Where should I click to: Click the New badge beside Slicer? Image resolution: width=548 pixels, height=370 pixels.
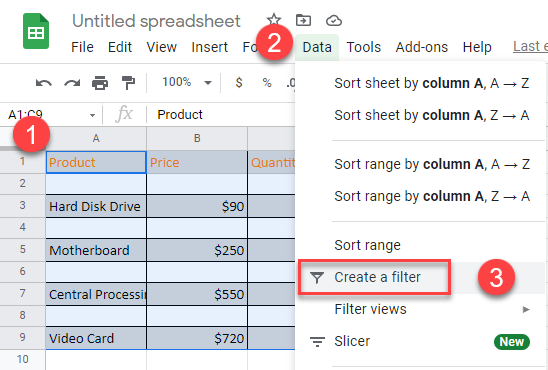tap(512, 342)
